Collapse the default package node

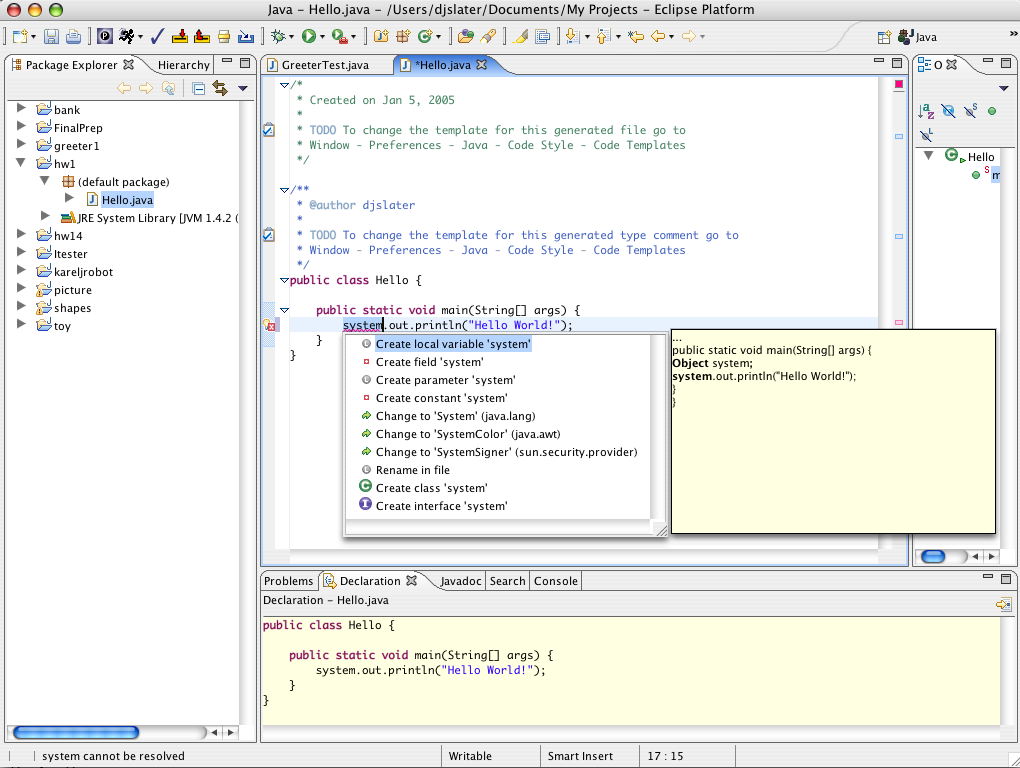coord(44,181)
